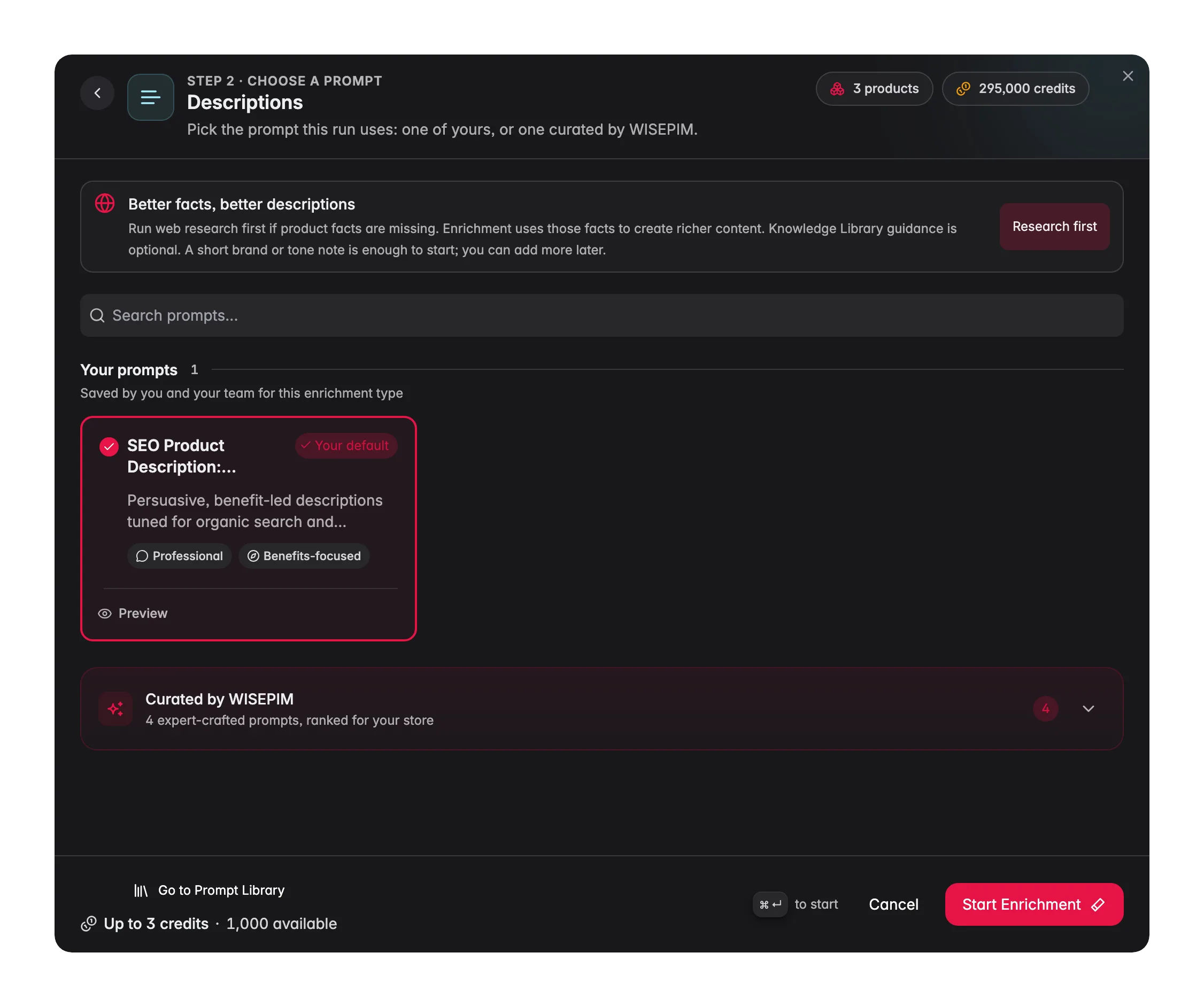This screenshot has width=1204, height=1007.
Task: Open Go to Prompt Library link
Action: (209, 889)
